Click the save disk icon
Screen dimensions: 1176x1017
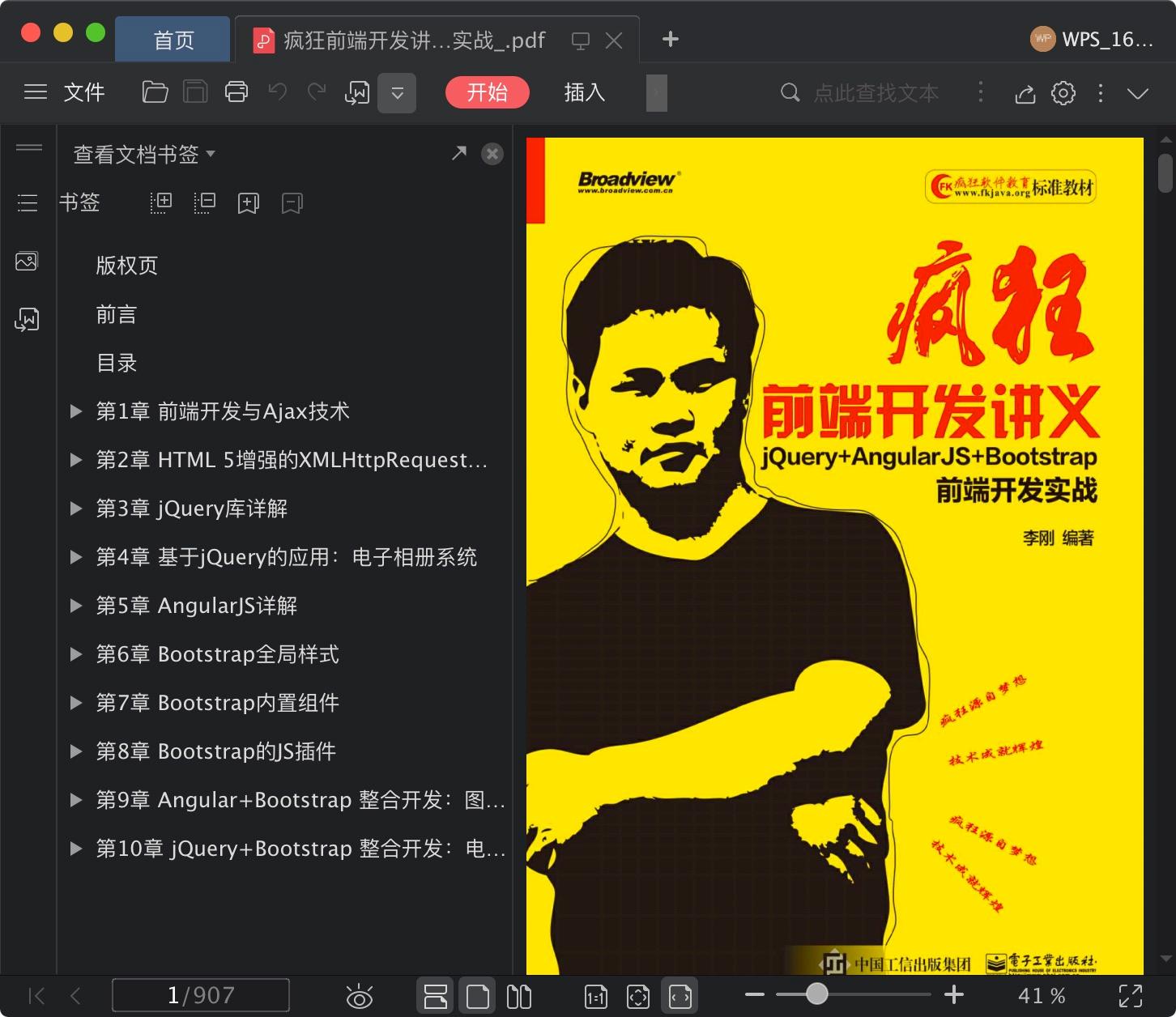[195, 92]
